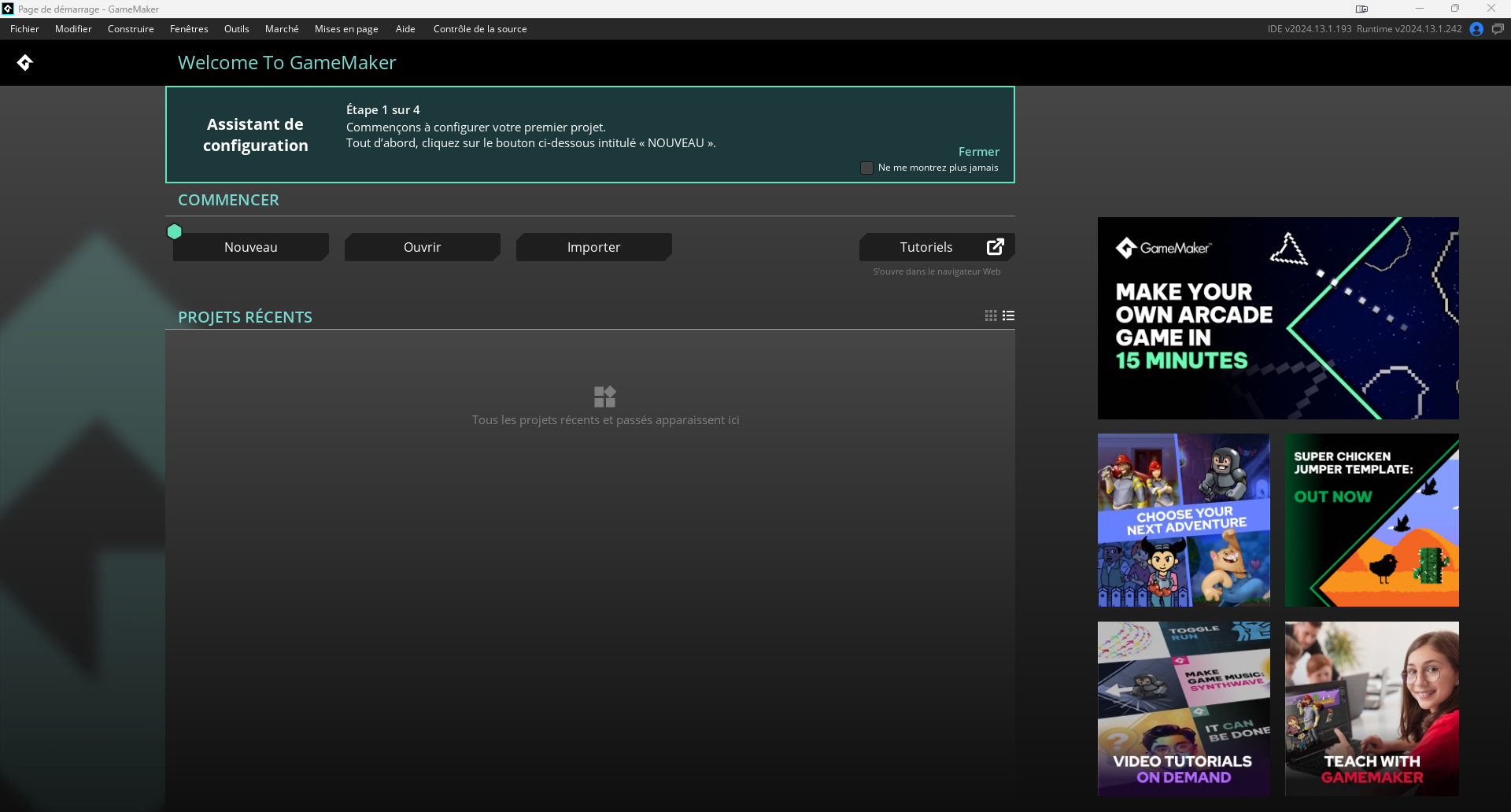The image size is (1511, 812).
Task: Open the Fenêtres menu
Action: [189, 29]
